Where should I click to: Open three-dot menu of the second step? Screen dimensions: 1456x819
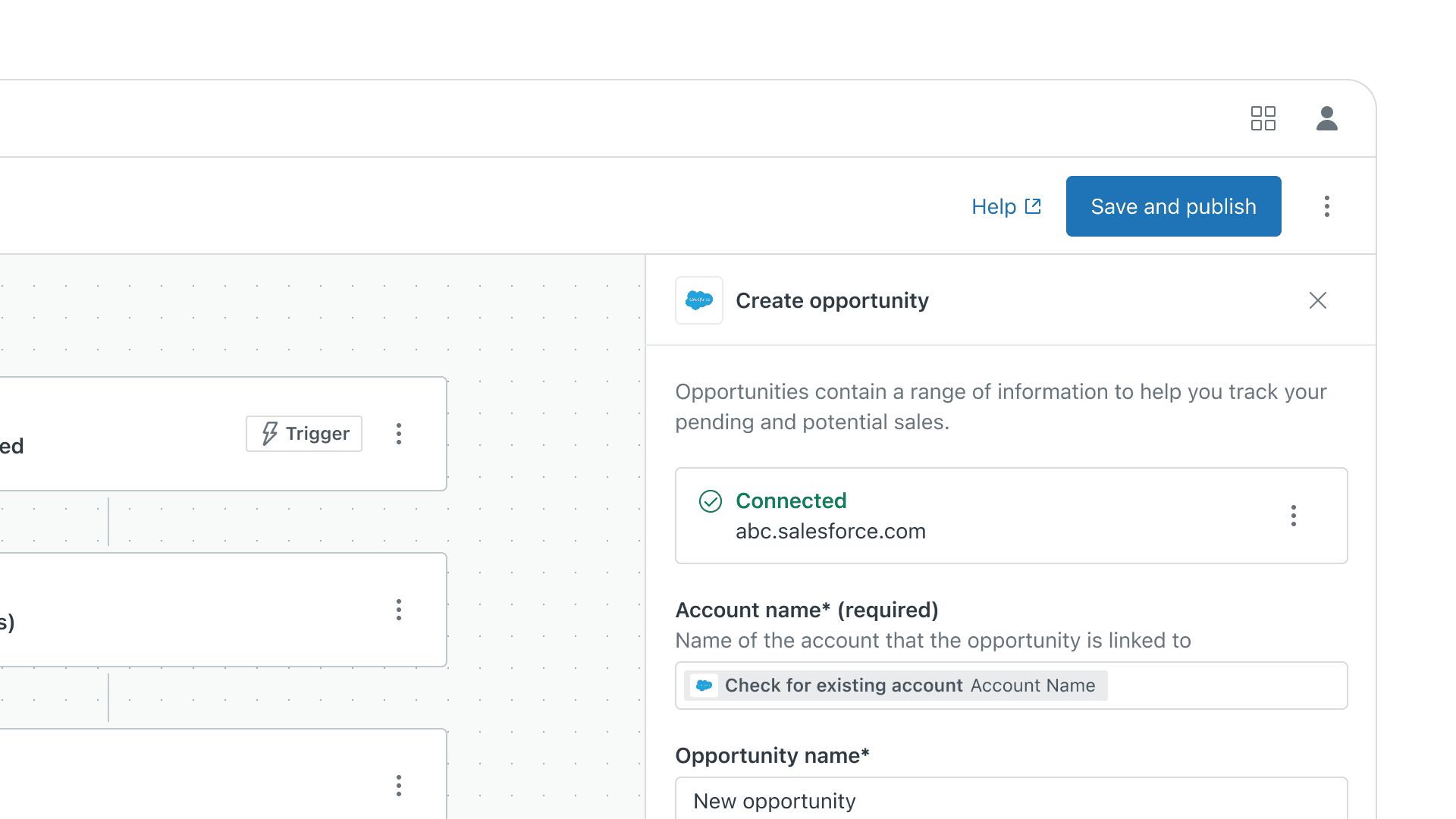tap(398, 610)
